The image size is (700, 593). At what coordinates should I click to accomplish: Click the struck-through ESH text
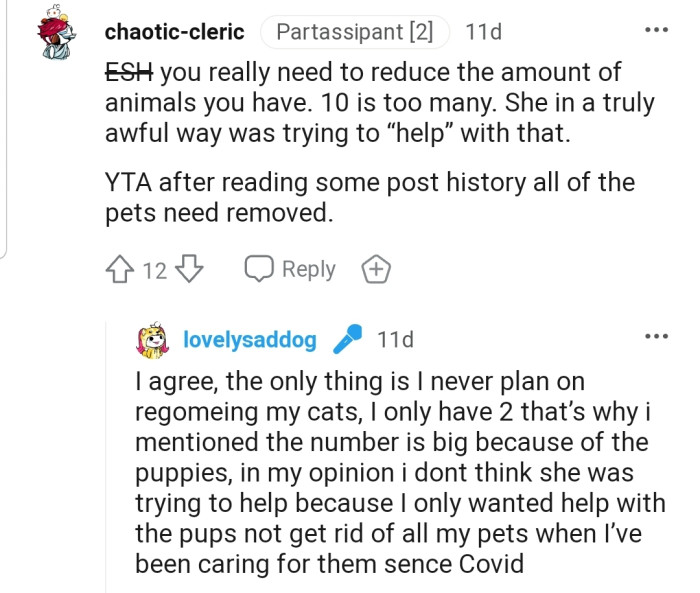coord(129,73)
